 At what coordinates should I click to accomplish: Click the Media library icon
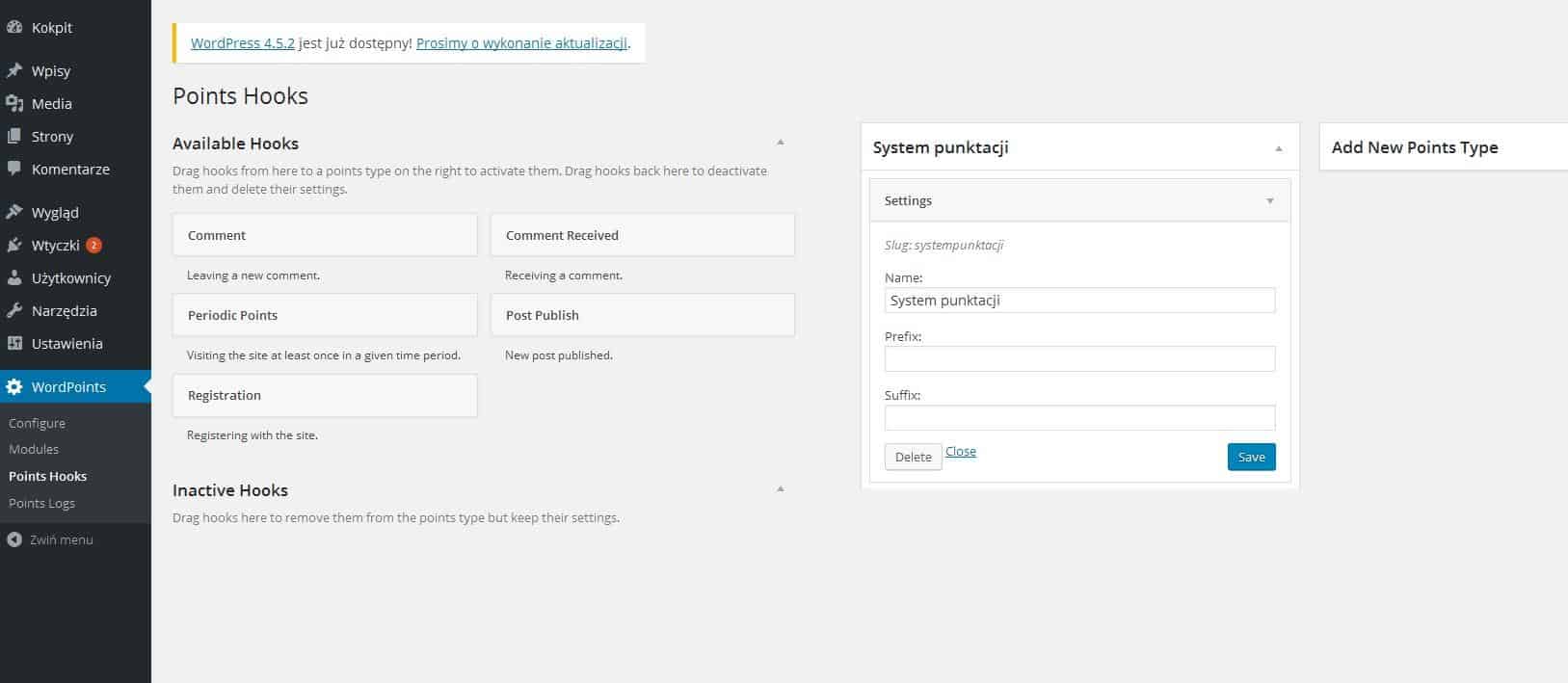tap(14, 104)
